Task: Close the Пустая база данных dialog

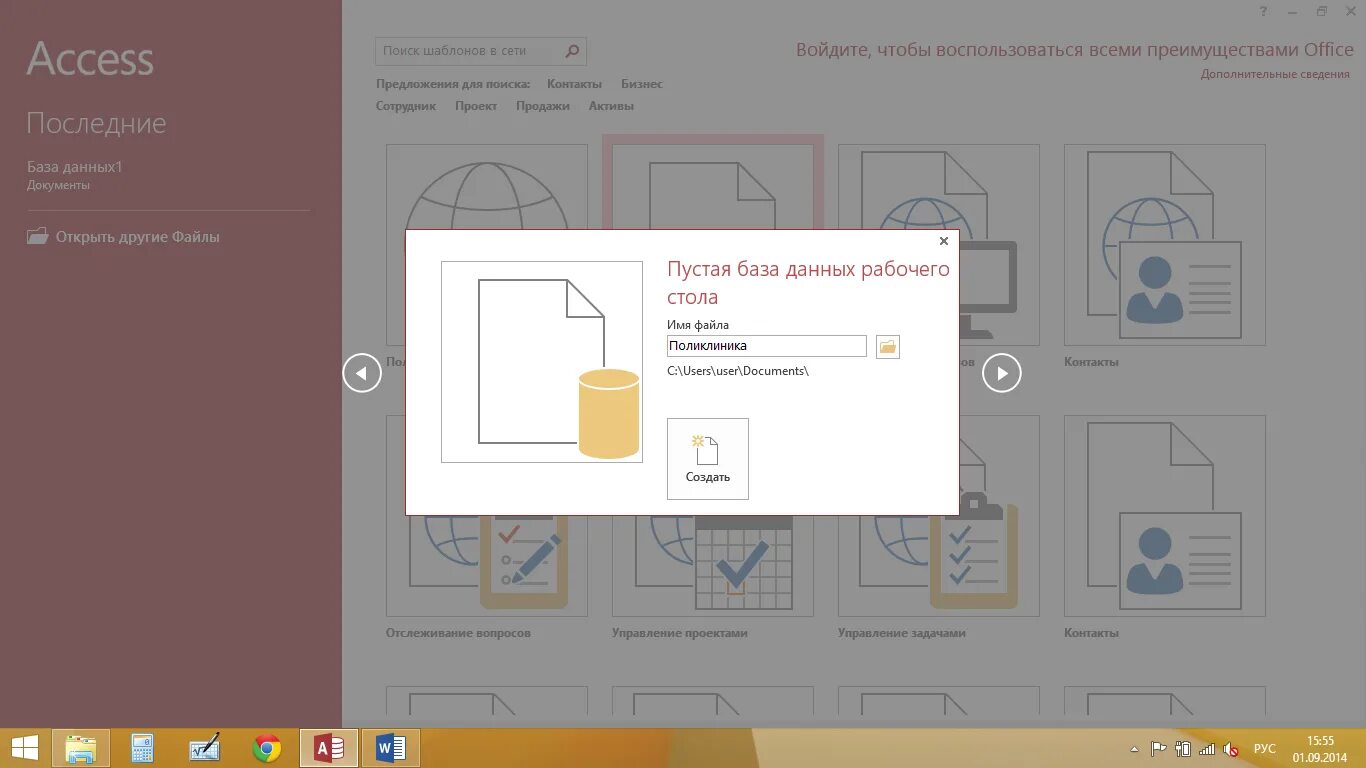Action: click(944, 241)
